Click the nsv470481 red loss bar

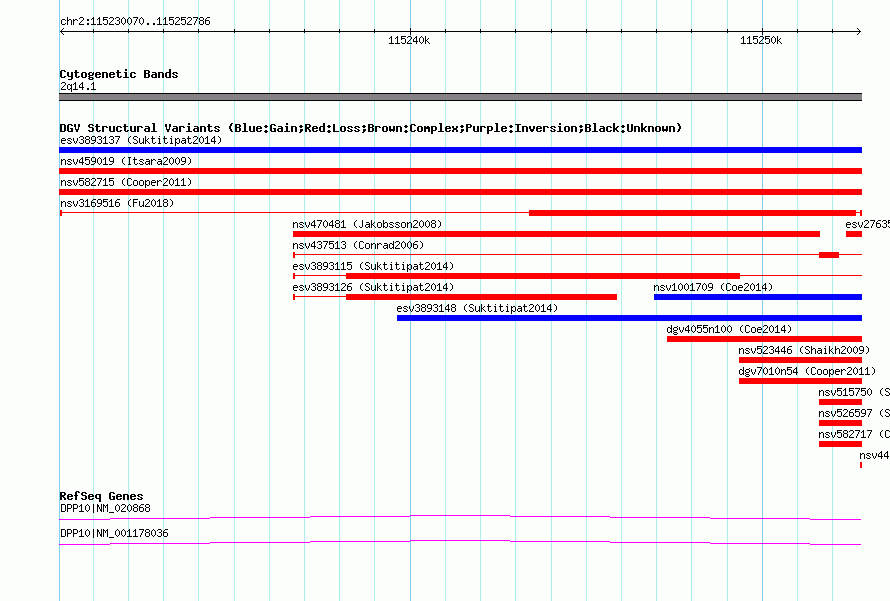click(556, 234)
